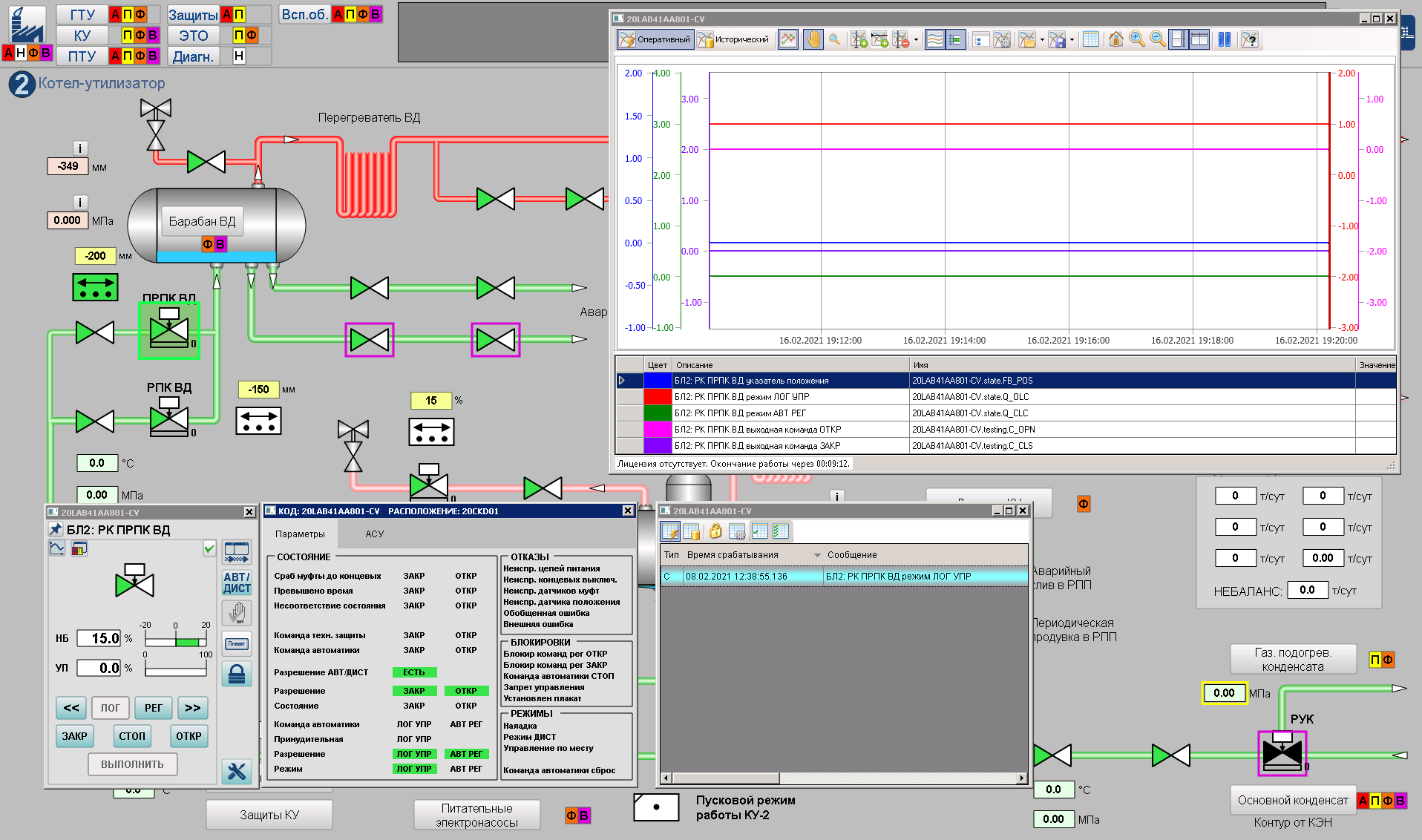The image size is (1422, 840).
Task: Select the Исторический trend mode
Action: coord(733,39)
